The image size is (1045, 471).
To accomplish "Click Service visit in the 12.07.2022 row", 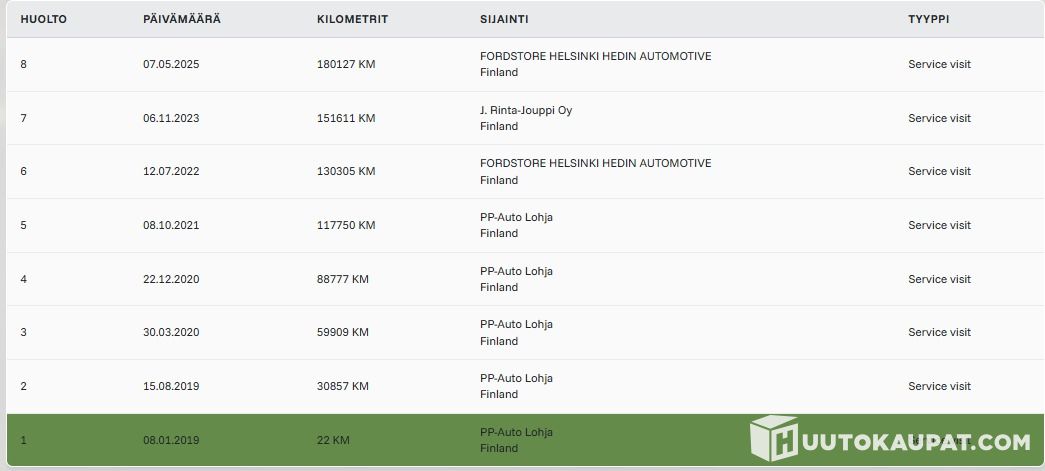I will (x=939, y=171).
